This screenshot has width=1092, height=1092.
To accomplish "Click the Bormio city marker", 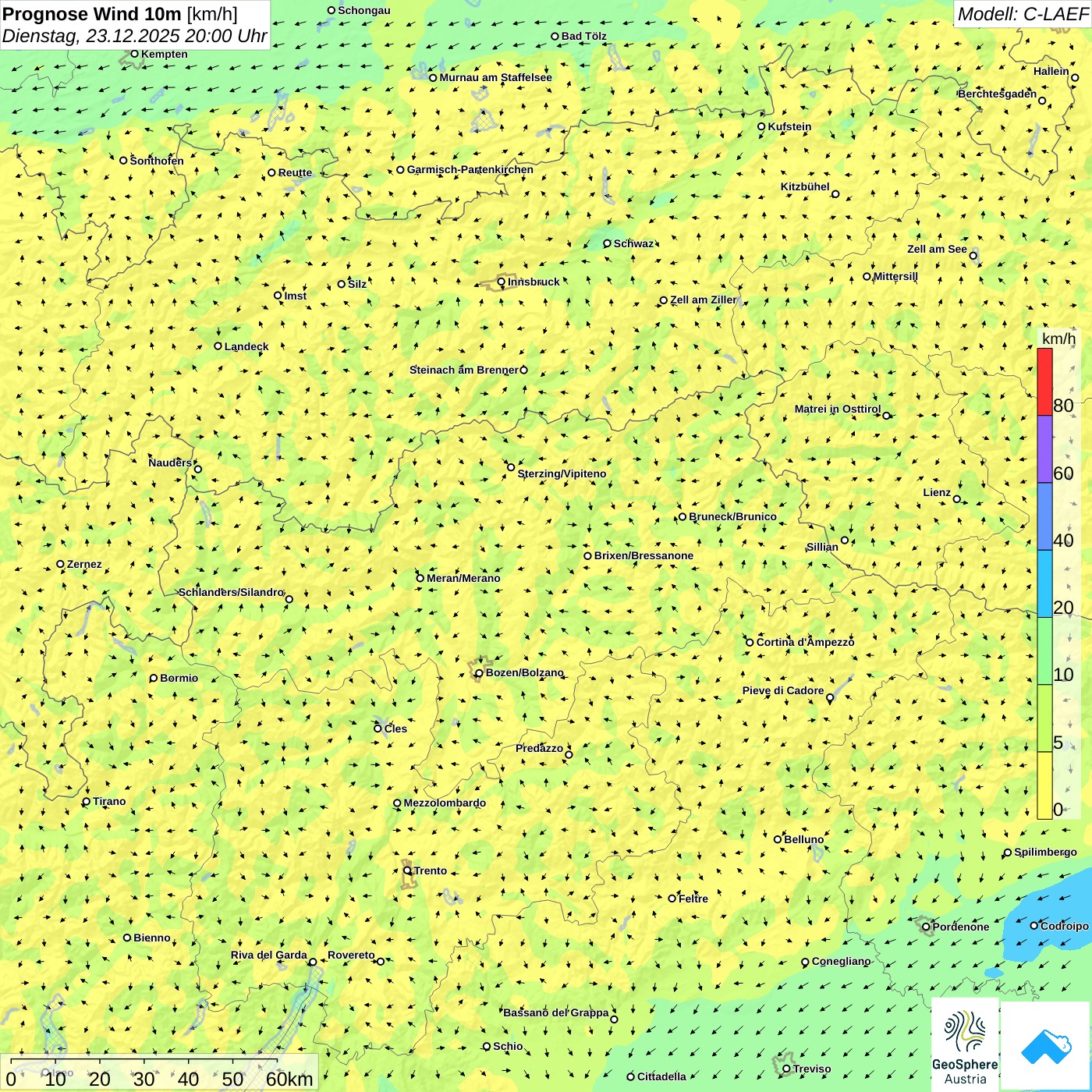I will click(x=154, y=678).
